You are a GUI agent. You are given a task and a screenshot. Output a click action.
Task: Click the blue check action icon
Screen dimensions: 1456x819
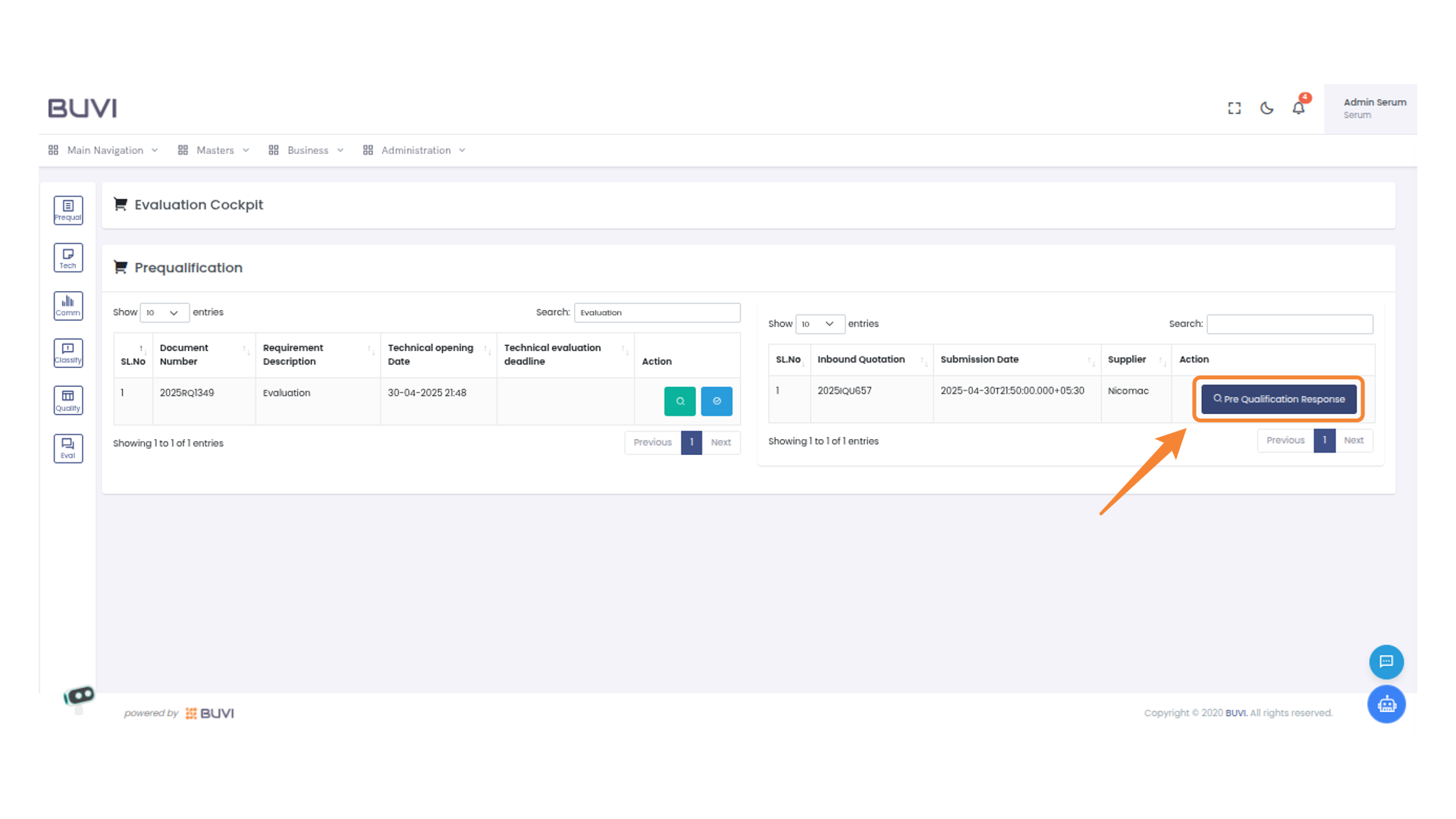[716, 401]
